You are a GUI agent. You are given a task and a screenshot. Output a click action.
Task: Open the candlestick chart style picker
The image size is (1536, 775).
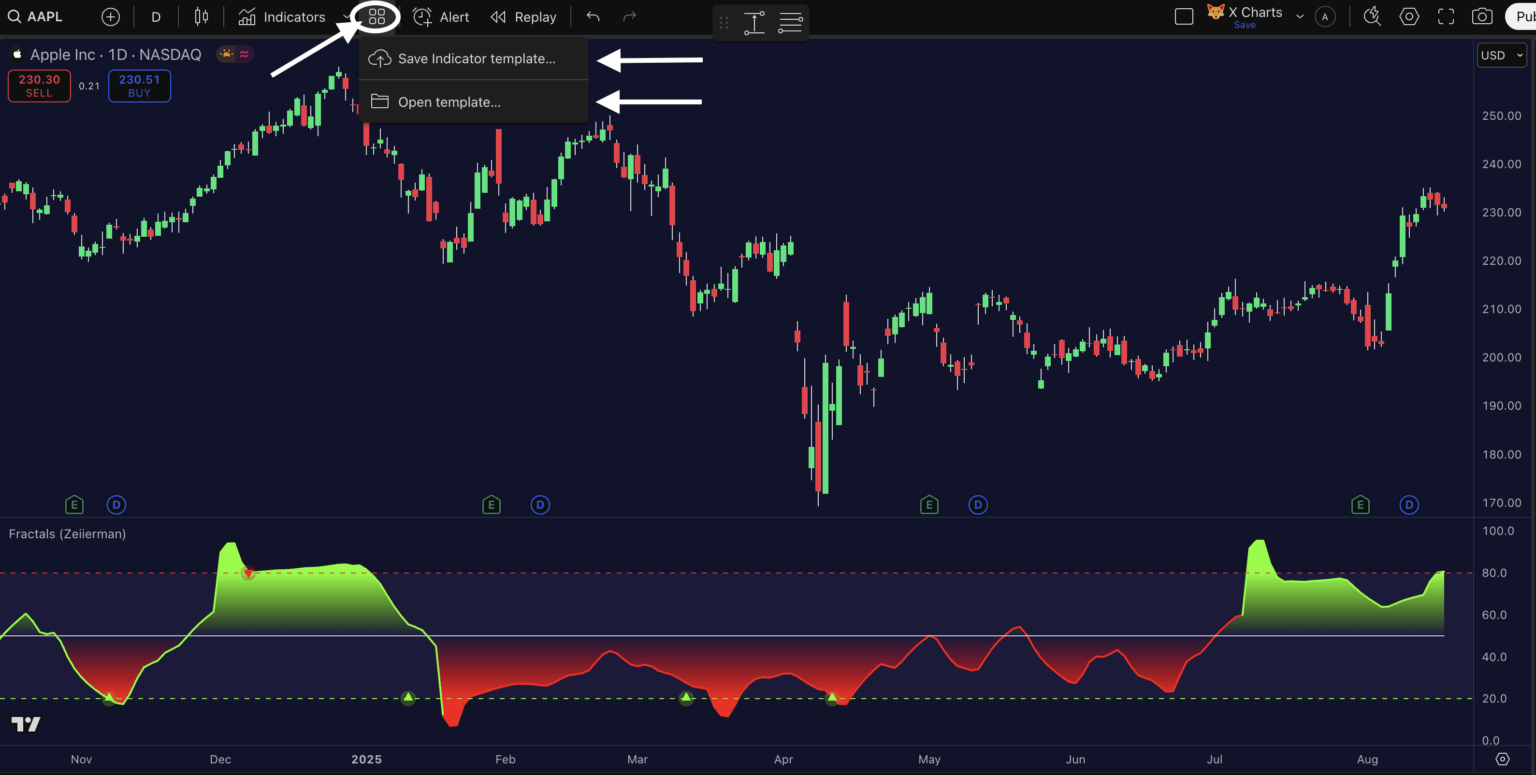coord(202,17)
